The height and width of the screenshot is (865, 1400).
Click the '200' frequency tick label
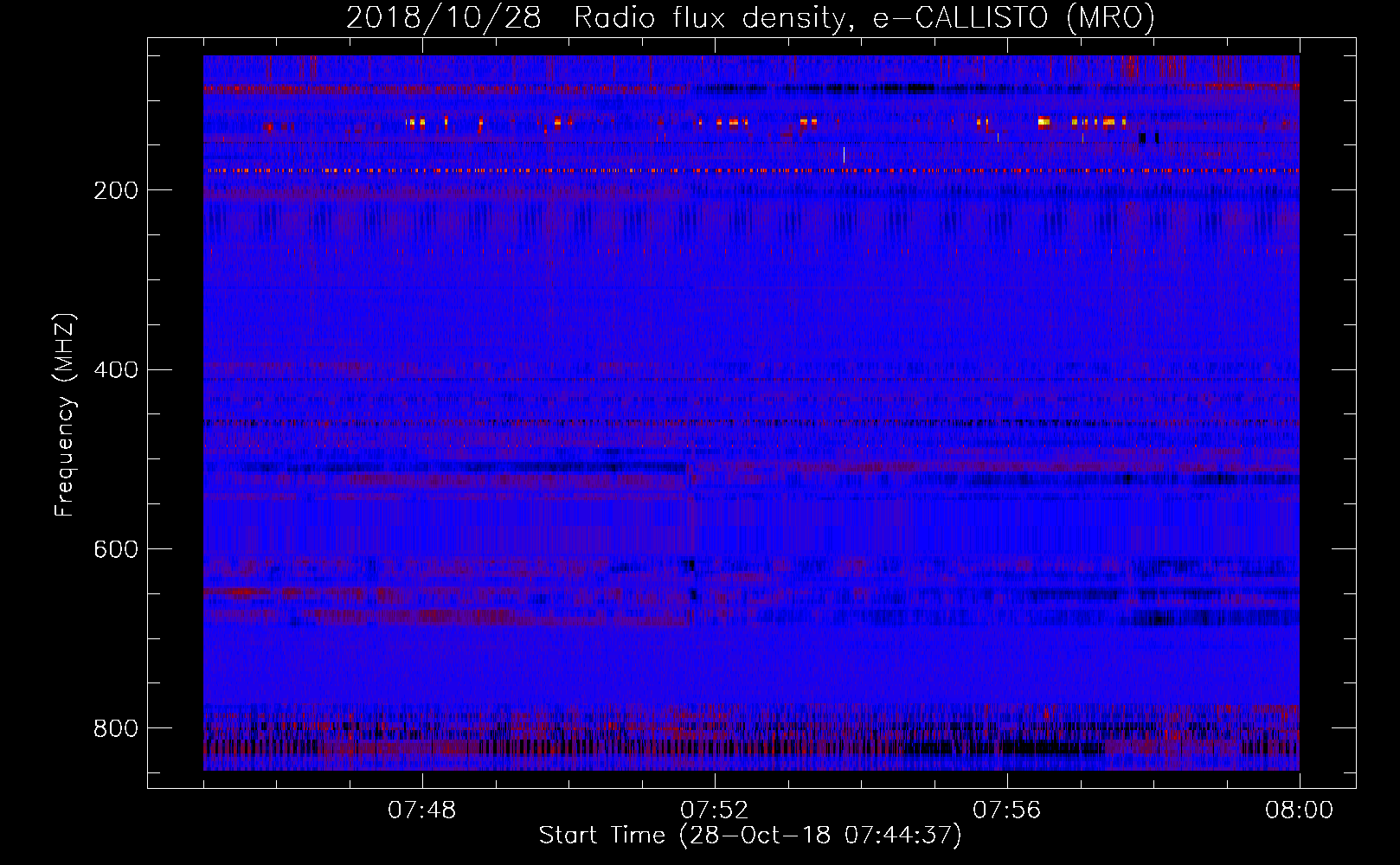[x=116, y=190]
